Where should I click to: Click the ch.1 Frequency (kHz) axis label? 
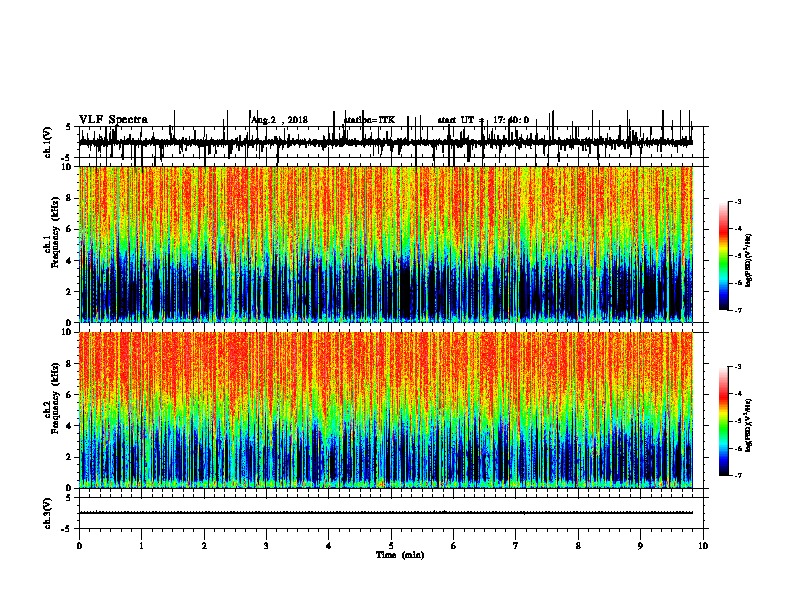click(52, 232)
